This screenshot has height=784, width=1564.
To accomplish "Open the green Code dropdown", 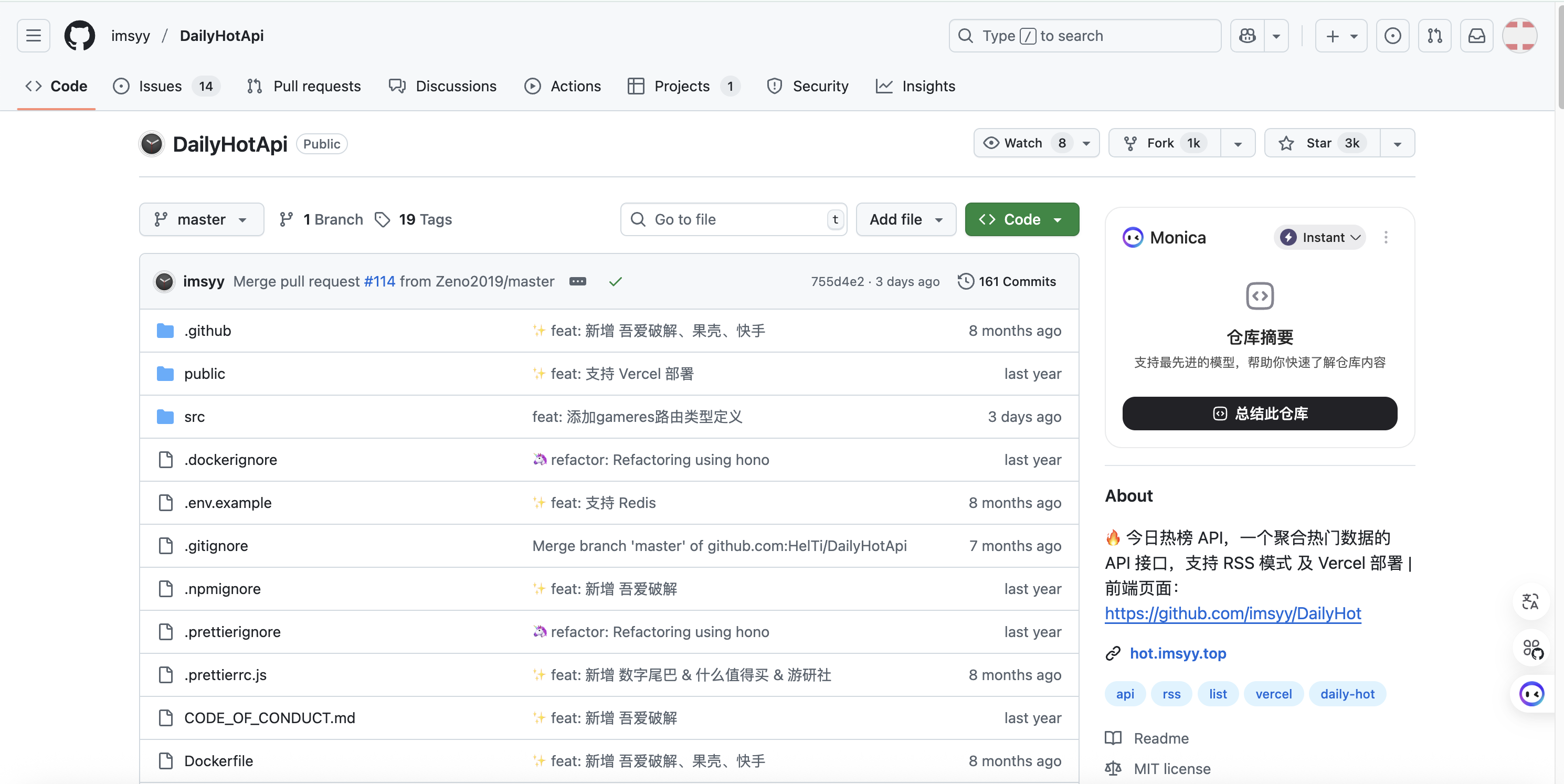I will click(x=1022, y=219).
